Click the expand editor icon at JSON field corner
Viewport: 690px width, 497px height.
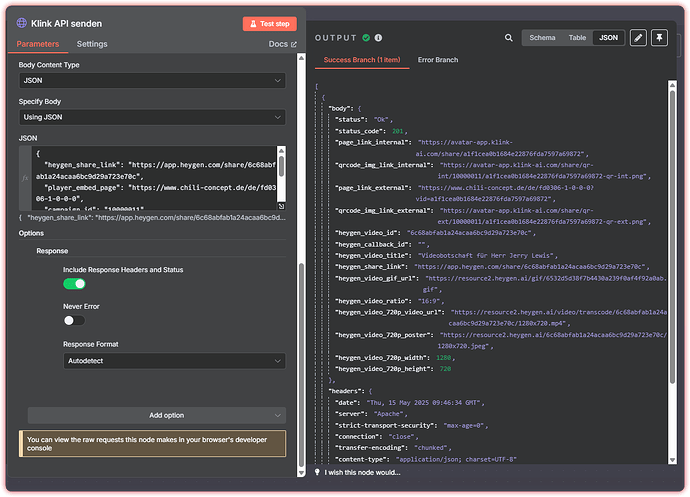281,206
